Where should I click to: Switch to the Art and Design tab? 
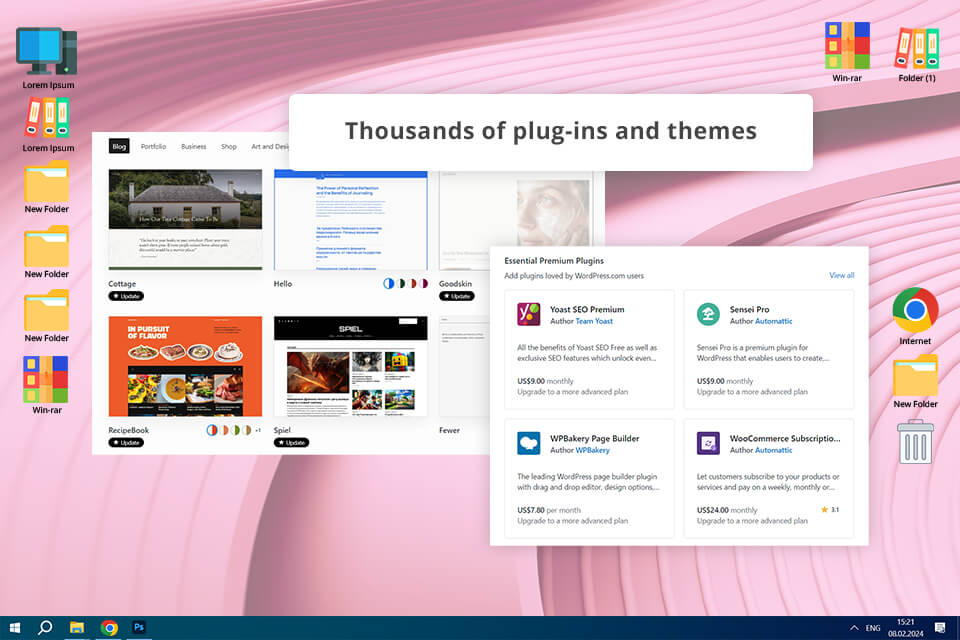[269, 146]
